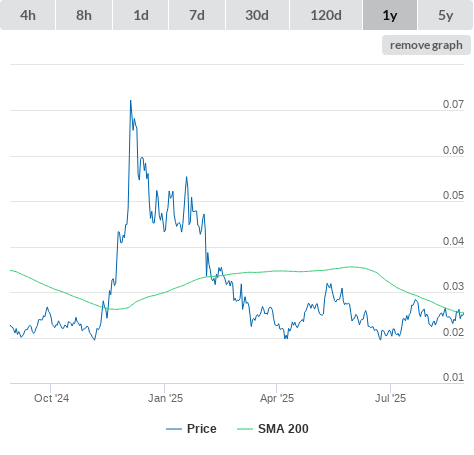The width and height of the screenshot is (474, 455).
Task: Click the 0.05 y-axis value label
Action: click(453, 195)
